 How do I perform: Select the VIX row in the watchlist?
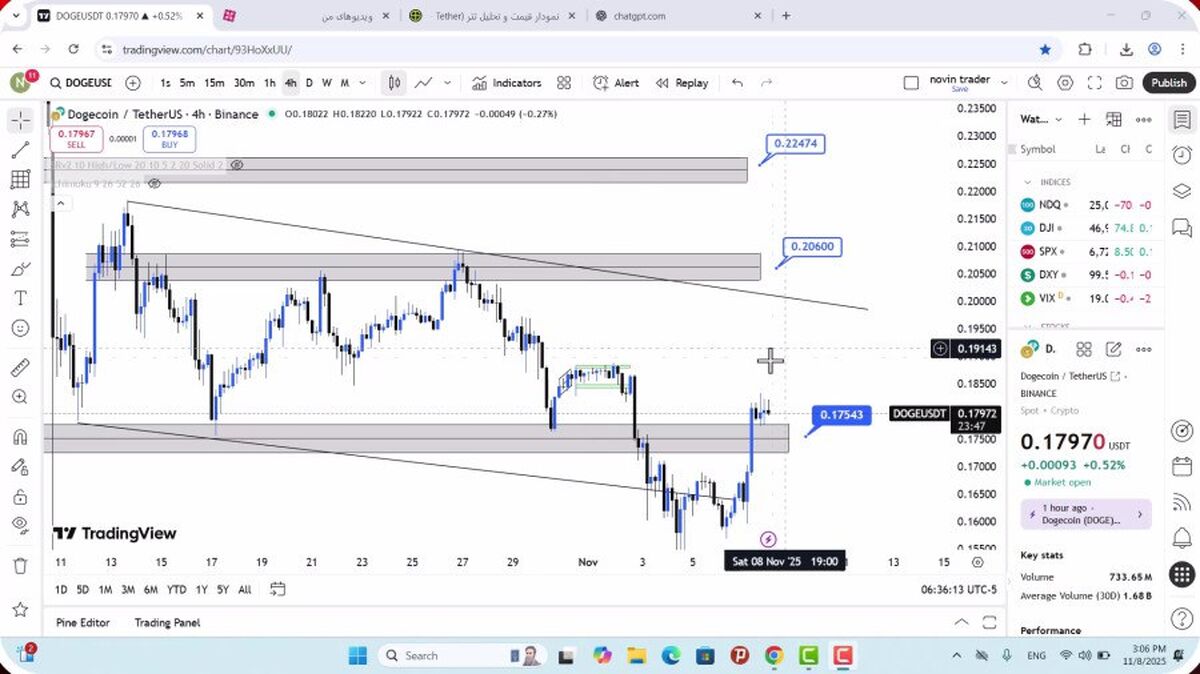tap(1087, 298)
